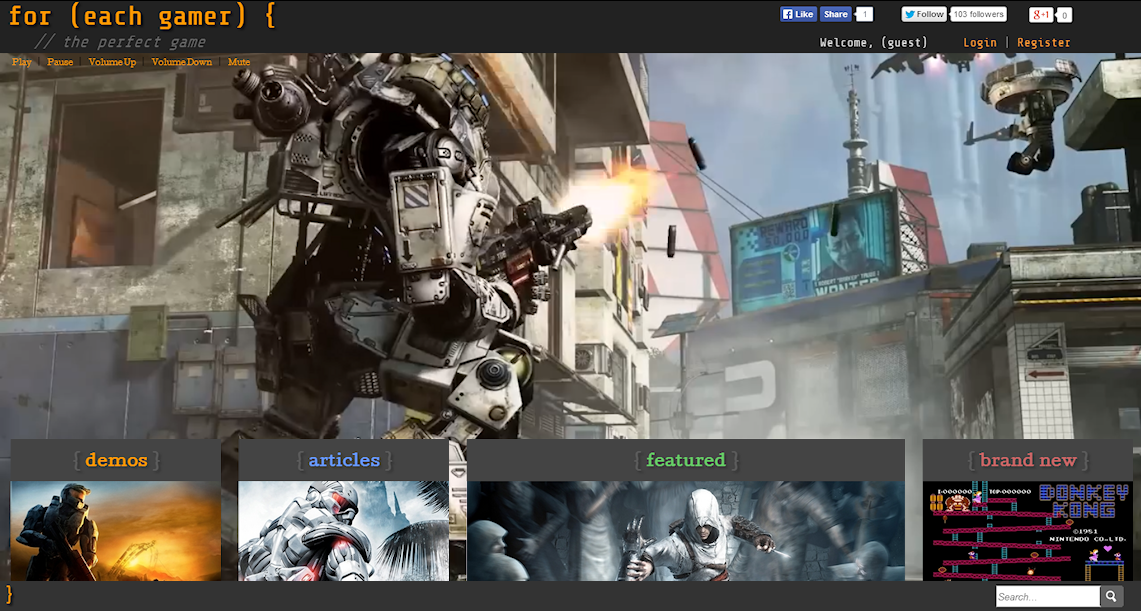Open the Login link
The height and width of the screenshot is (611, 1141).
(x=979, y=42)
